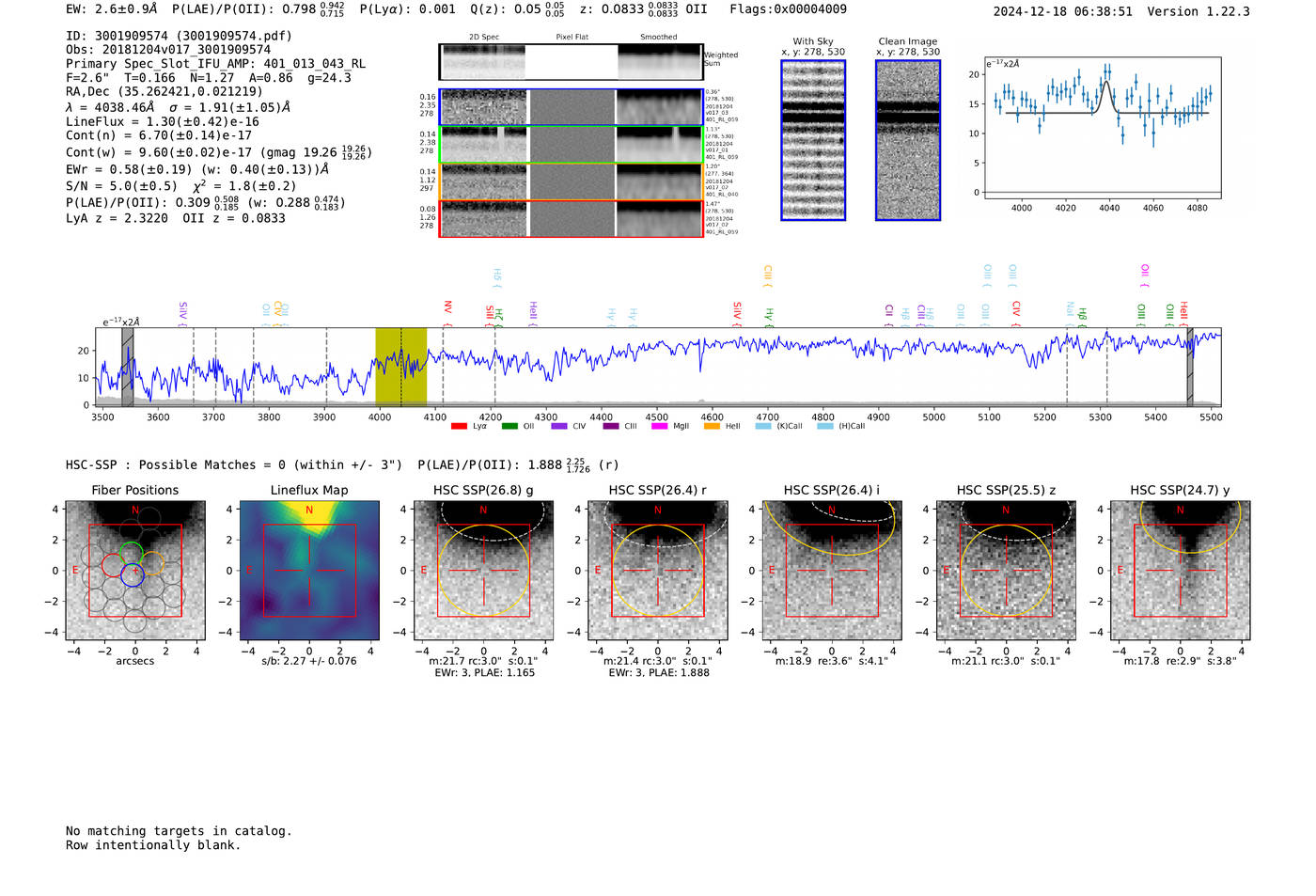1316x896 pixels.
Task: Select the red-bordered 2D fiber spectrum row
Action: (x=571, y=218)
